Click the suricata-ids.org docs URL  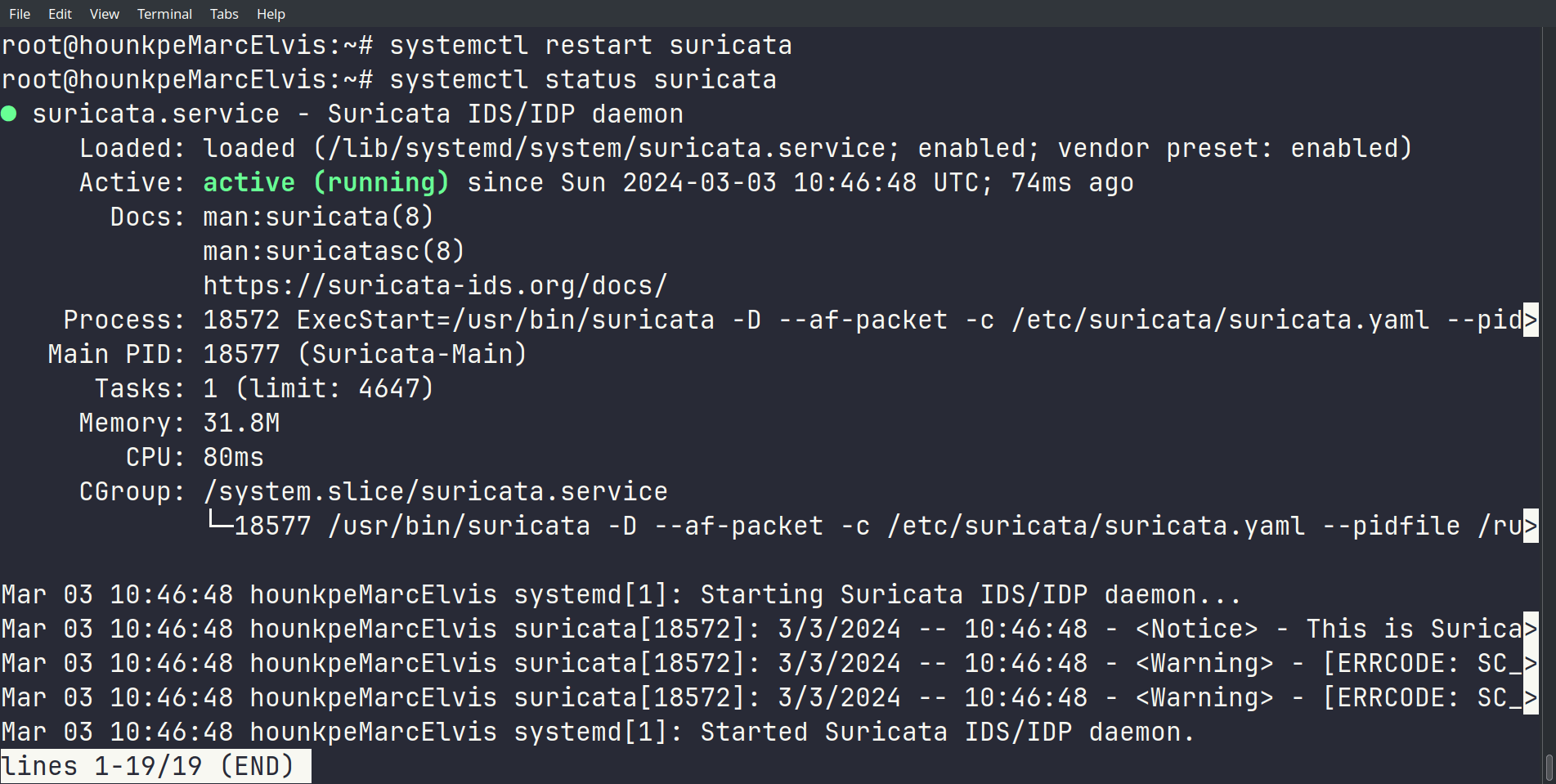[x=435, y=285]
